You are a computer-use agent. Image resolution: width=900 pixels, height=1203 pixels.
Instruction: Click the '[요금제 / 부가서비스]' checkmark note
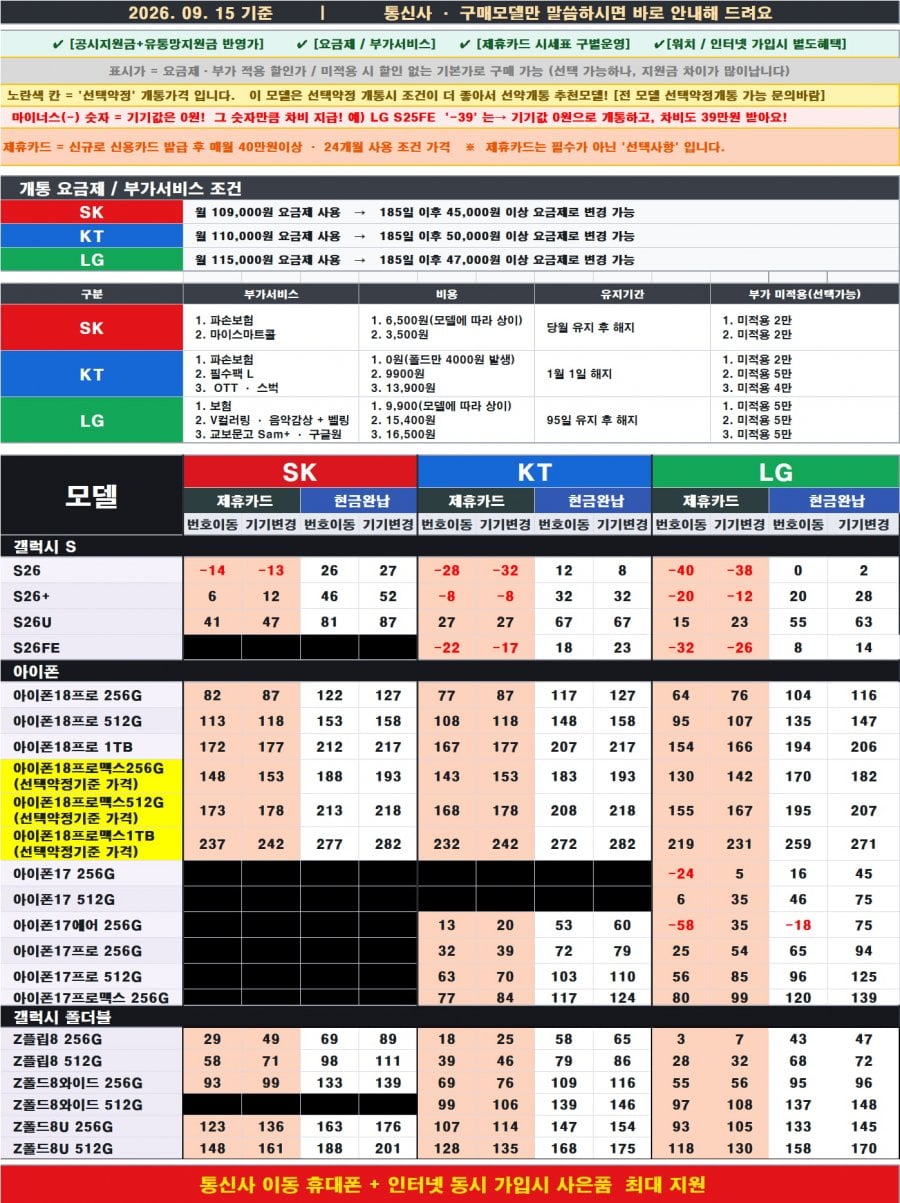coord(365,45)
